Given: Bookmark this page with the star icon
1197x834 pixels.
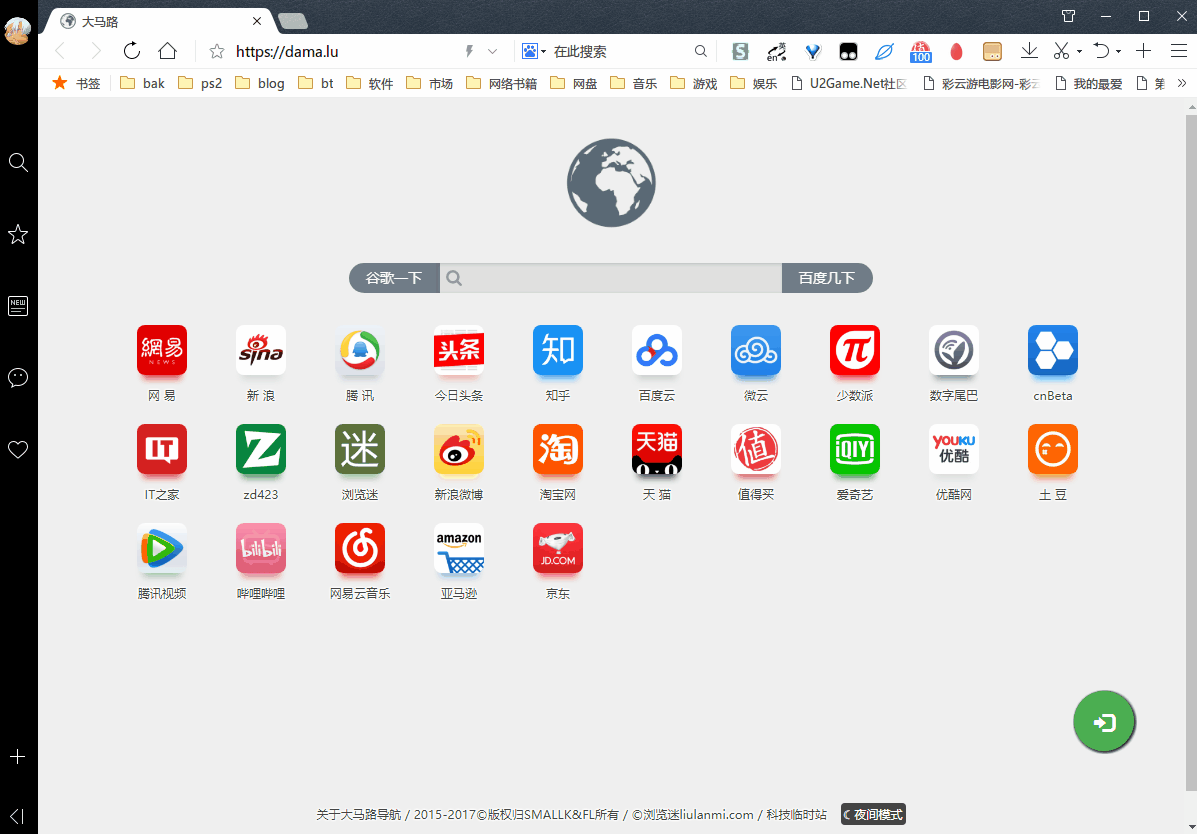Looking at the screenshot, I should (217, 51).
